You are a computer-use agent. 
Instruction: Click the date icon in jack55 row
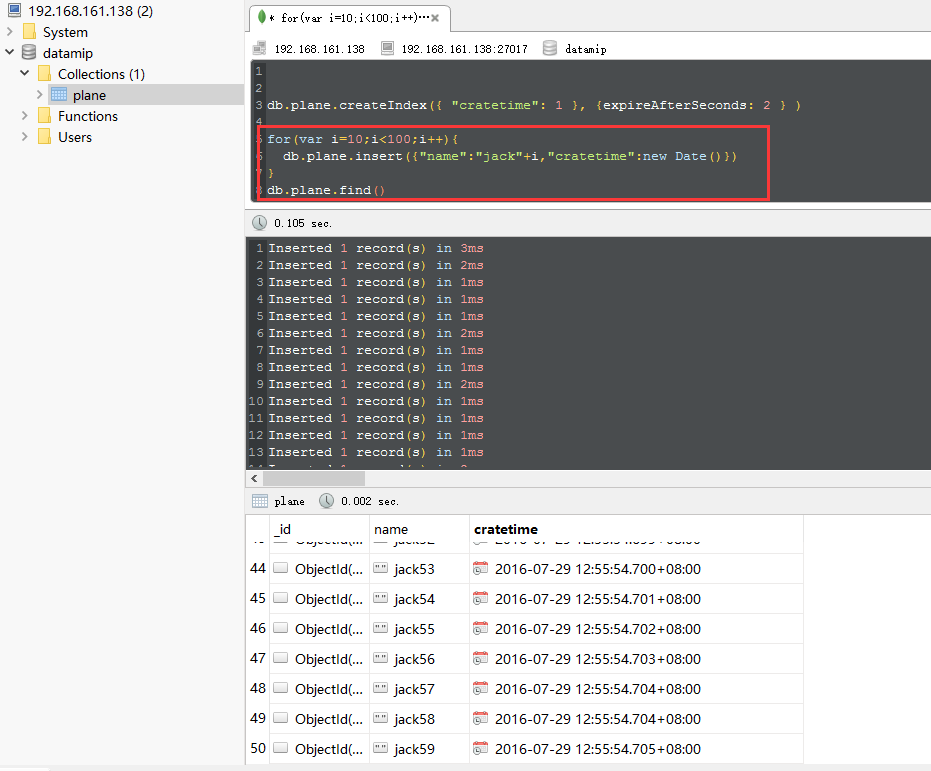480,629
